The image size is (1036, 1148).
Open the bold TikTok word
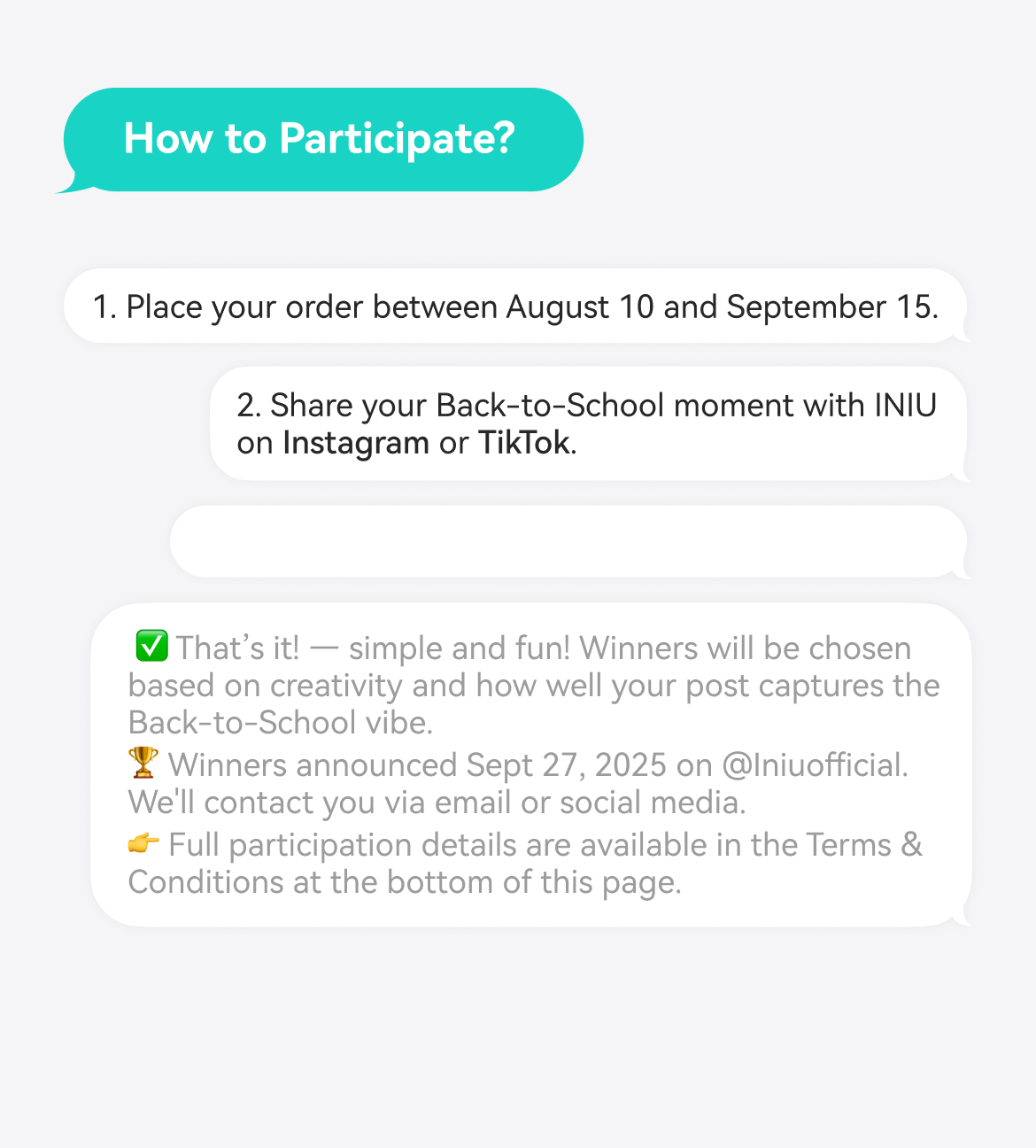[x=524, y=443]
